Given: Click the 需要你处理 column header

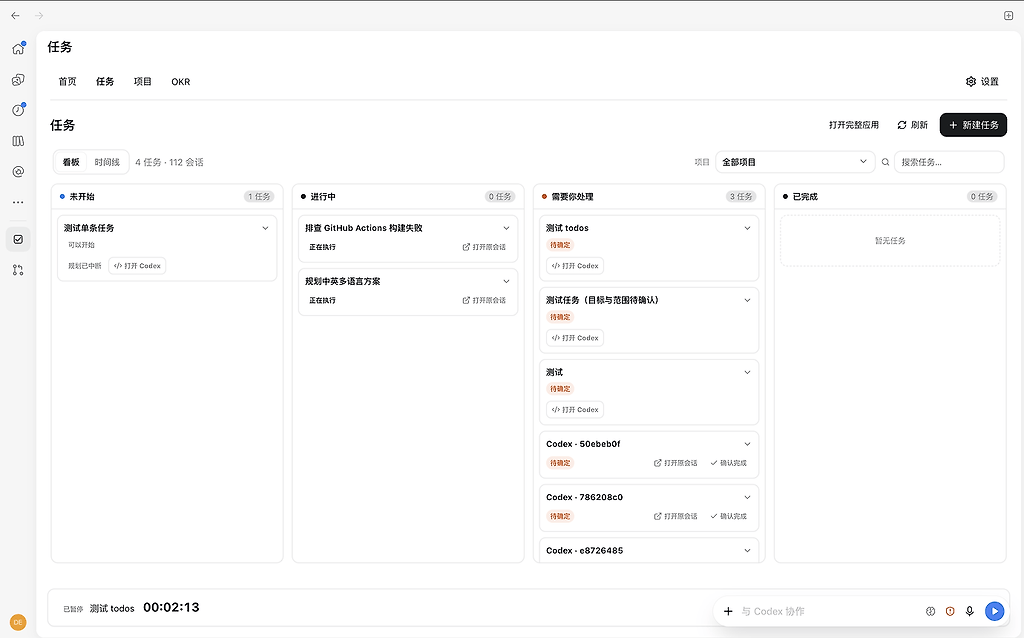Looking at the screenshot, I should point(649,197).
